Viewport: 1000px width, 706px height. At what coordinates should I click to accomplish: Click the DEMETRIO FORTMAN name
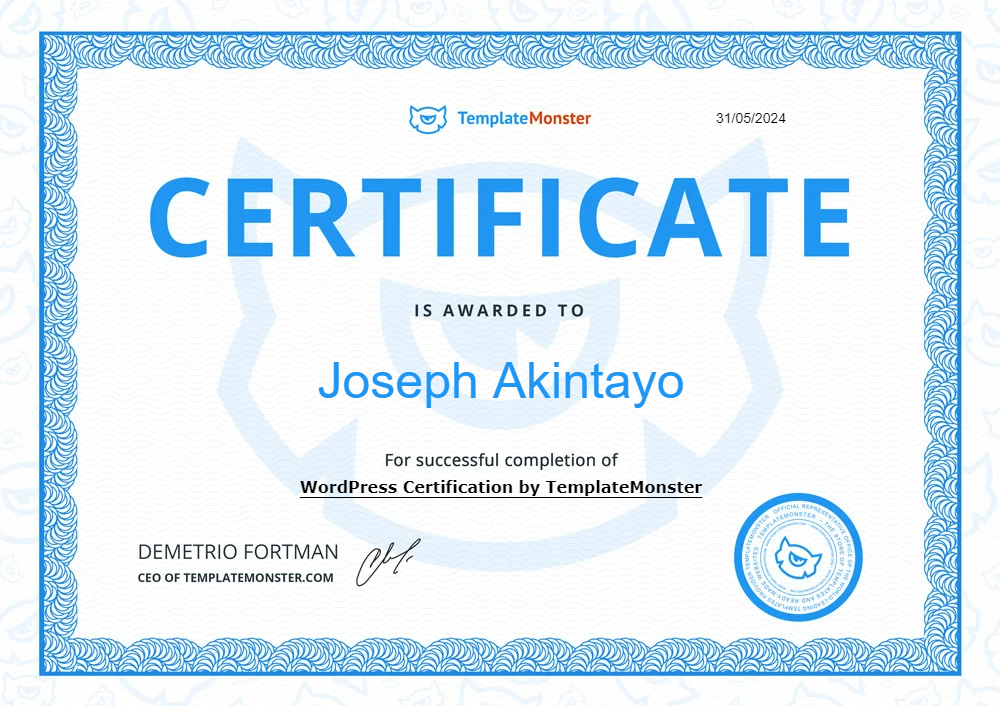(x=238, y=552)
